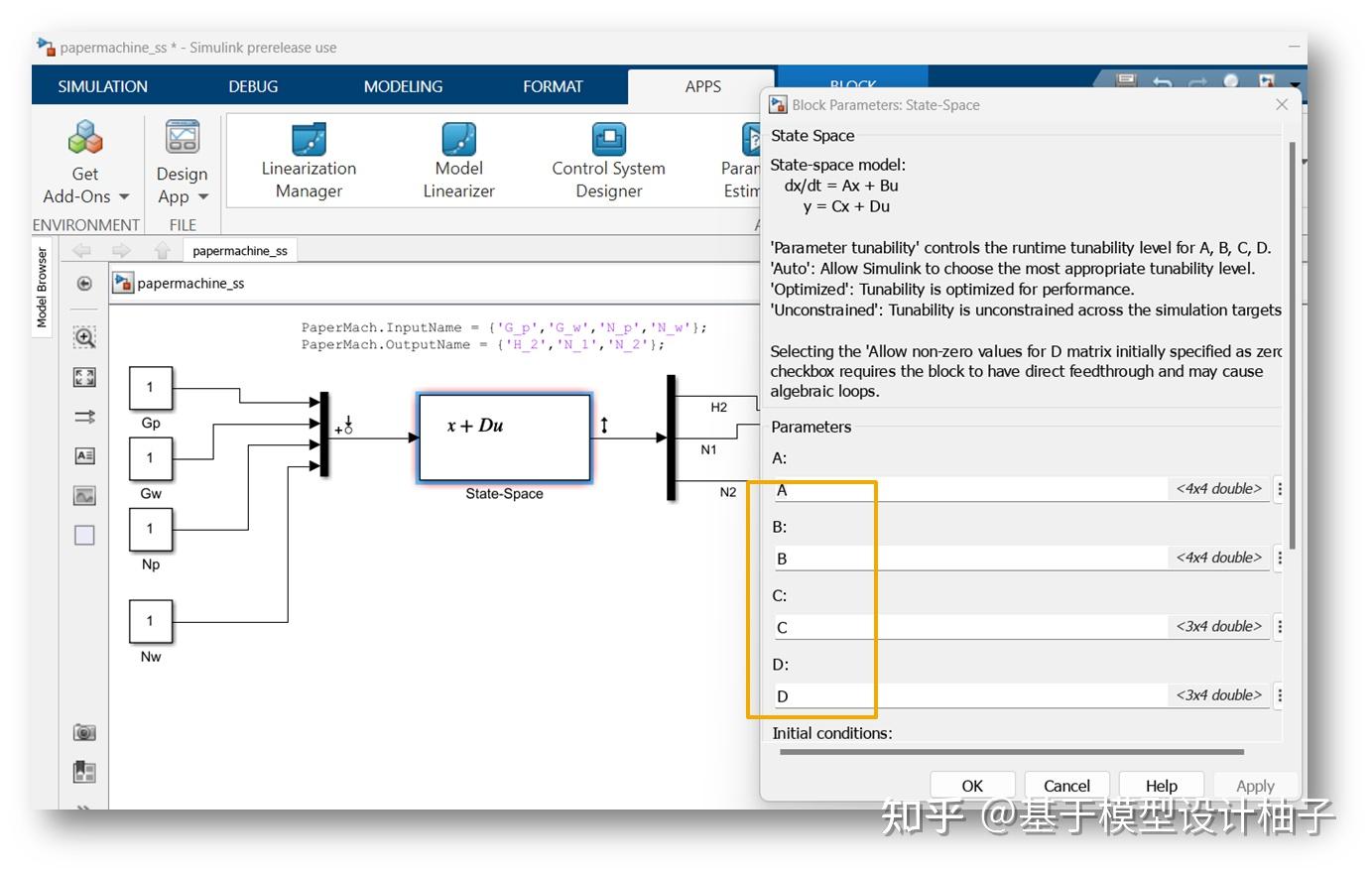Open Control System Designer
The image size is (1372, 874).
click(607, 159)
